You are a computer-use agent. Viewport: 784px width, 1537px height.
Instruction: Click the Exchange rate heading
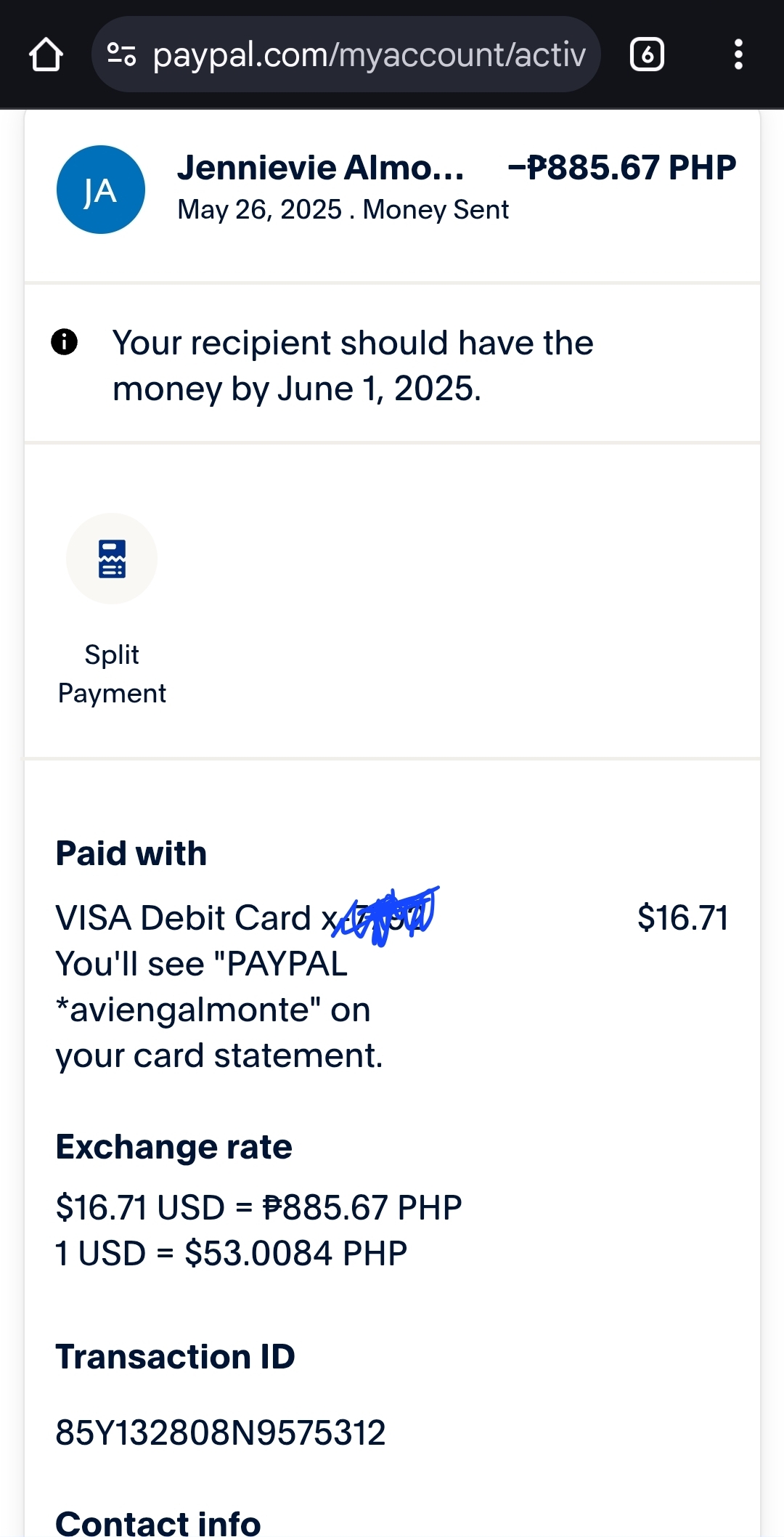point(174,1148)
